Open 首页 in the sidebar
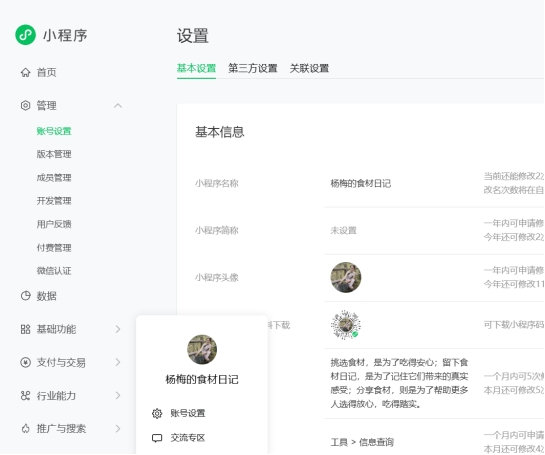The height and width of the screenshot is (455, 545). (x=47, y=72)
